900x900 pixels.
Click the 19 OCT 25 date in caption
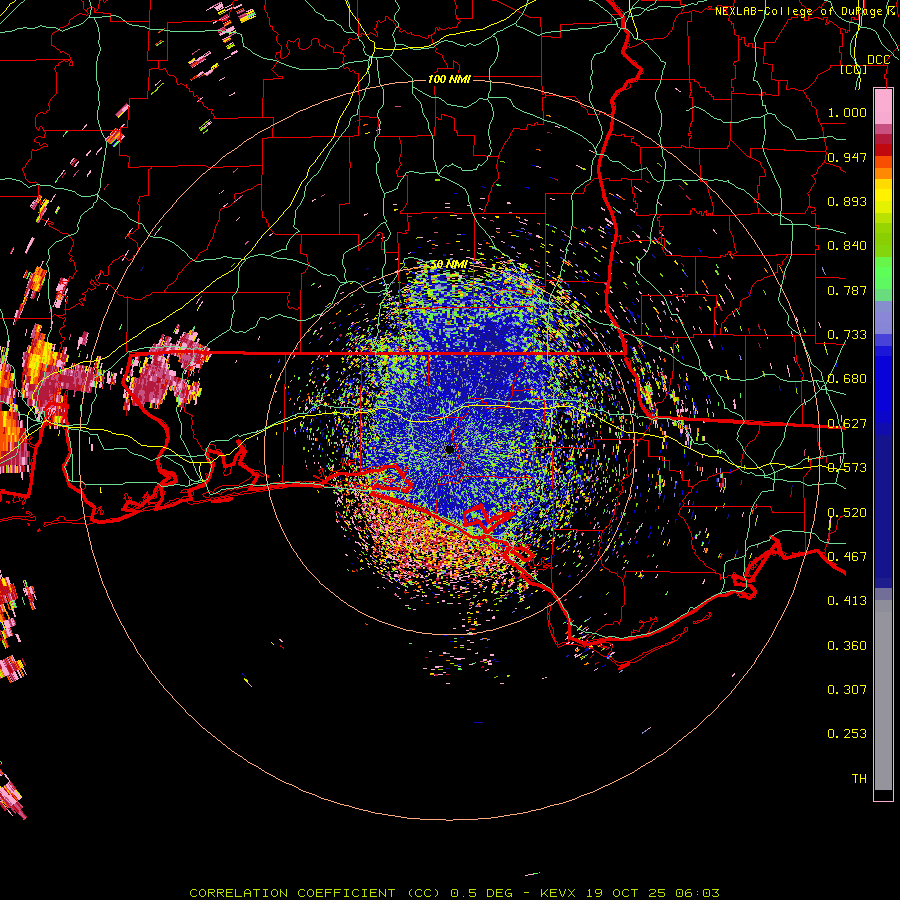[625, 893]
